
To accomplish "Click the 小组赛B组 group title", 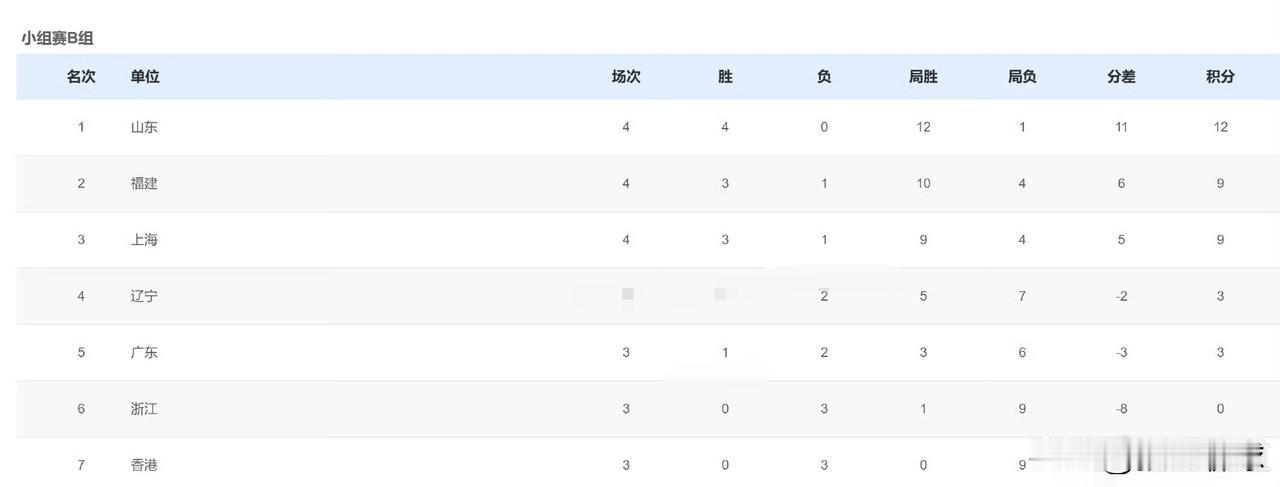I will click(57, 38).
